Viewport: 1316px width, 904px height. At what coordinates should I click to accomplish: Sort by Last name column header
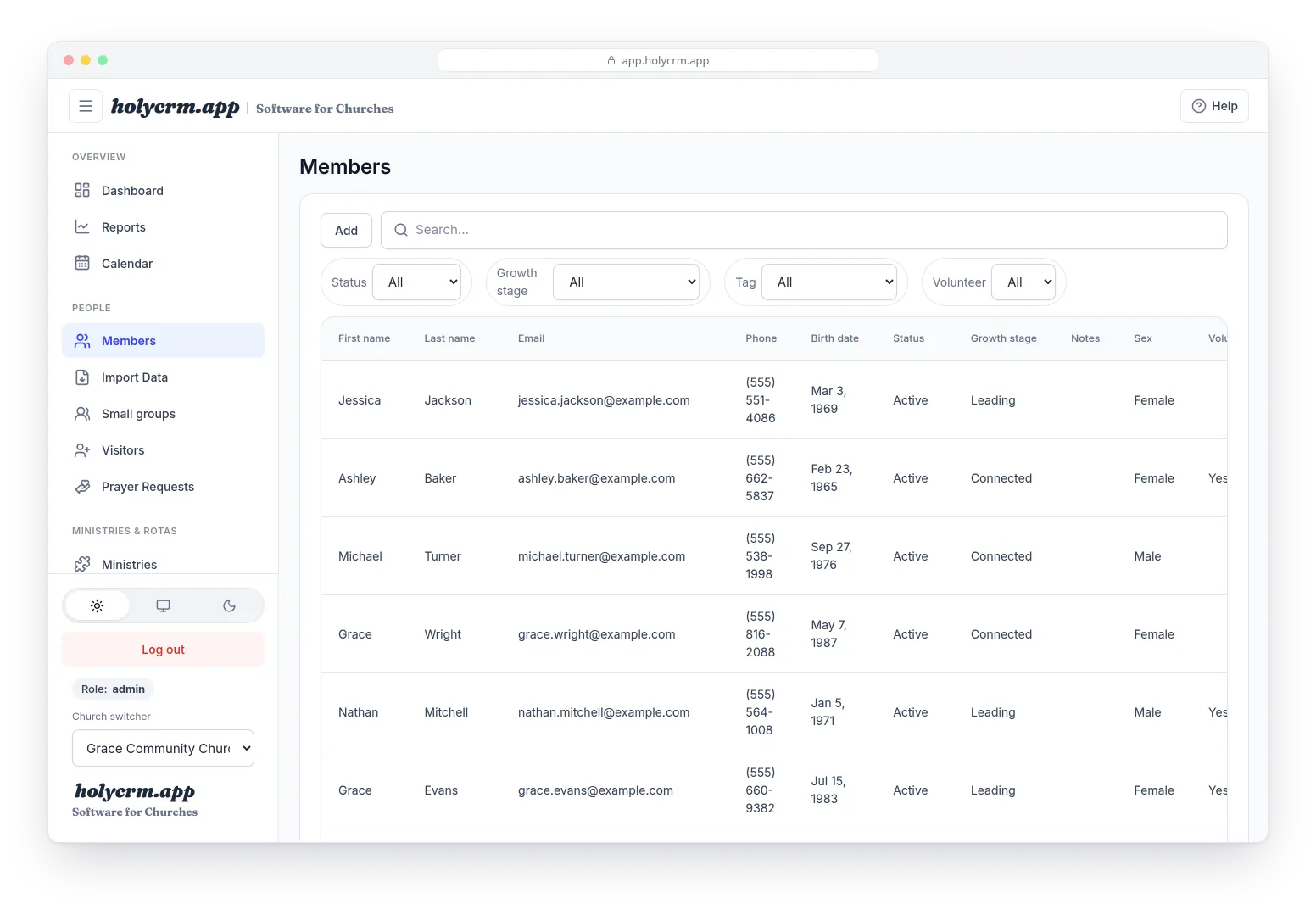coord(449,338)
